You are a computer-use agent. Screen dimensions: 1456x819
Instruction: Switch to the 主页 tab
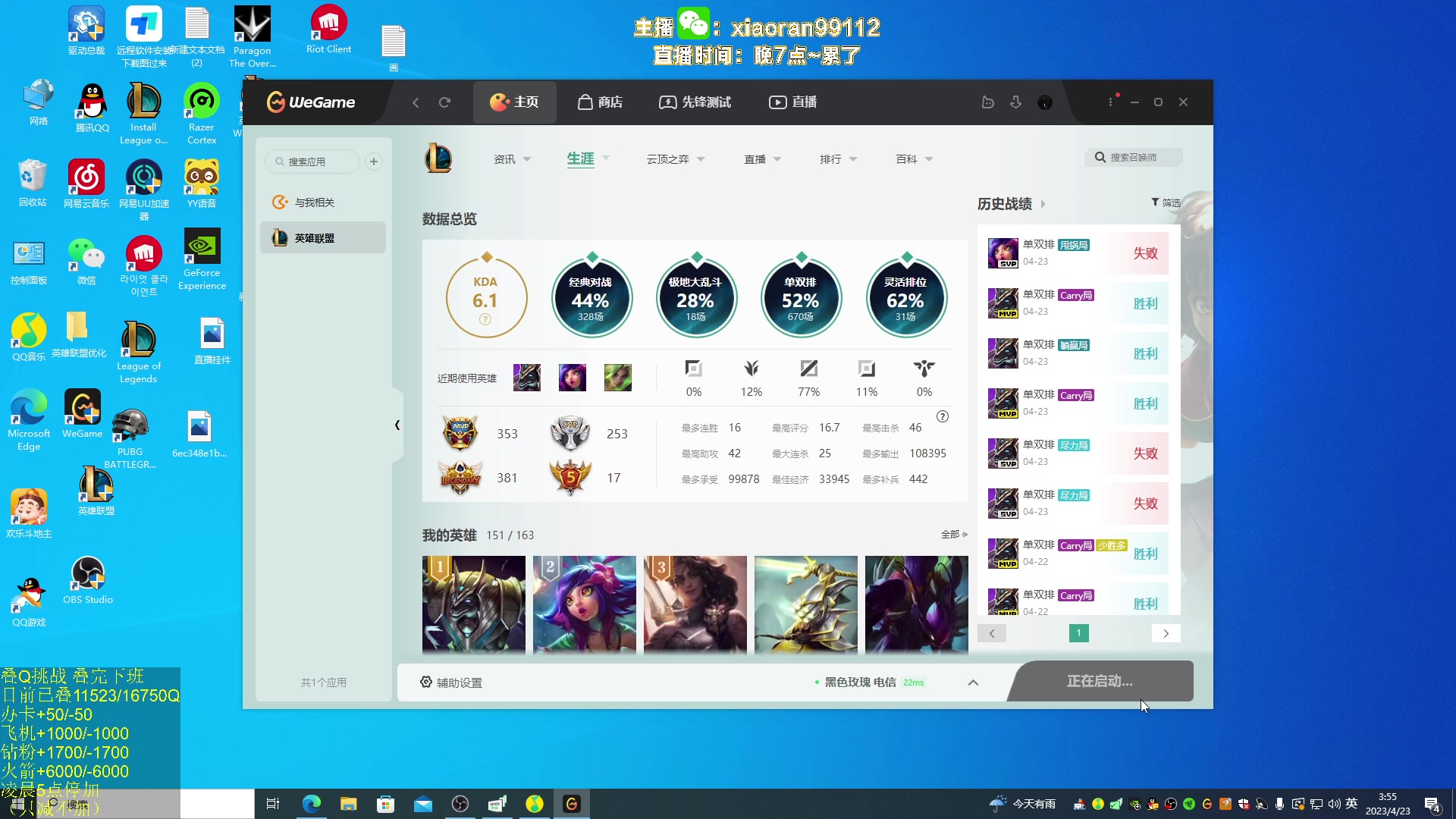(x=515, y=102)
